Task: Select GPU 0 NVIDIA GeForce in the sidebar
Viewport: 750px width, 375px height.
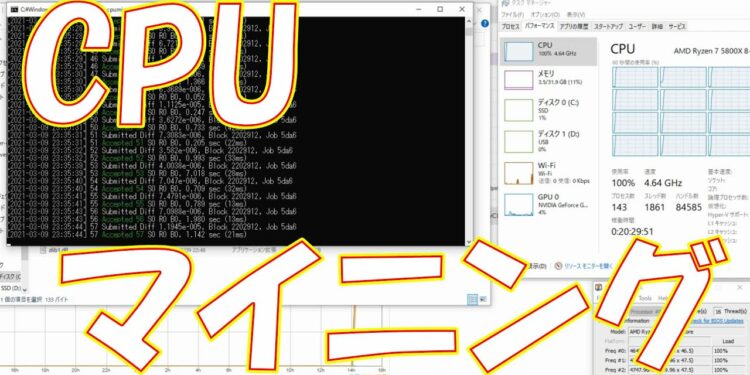Action: pyautogui.click(x=549, y=204)
